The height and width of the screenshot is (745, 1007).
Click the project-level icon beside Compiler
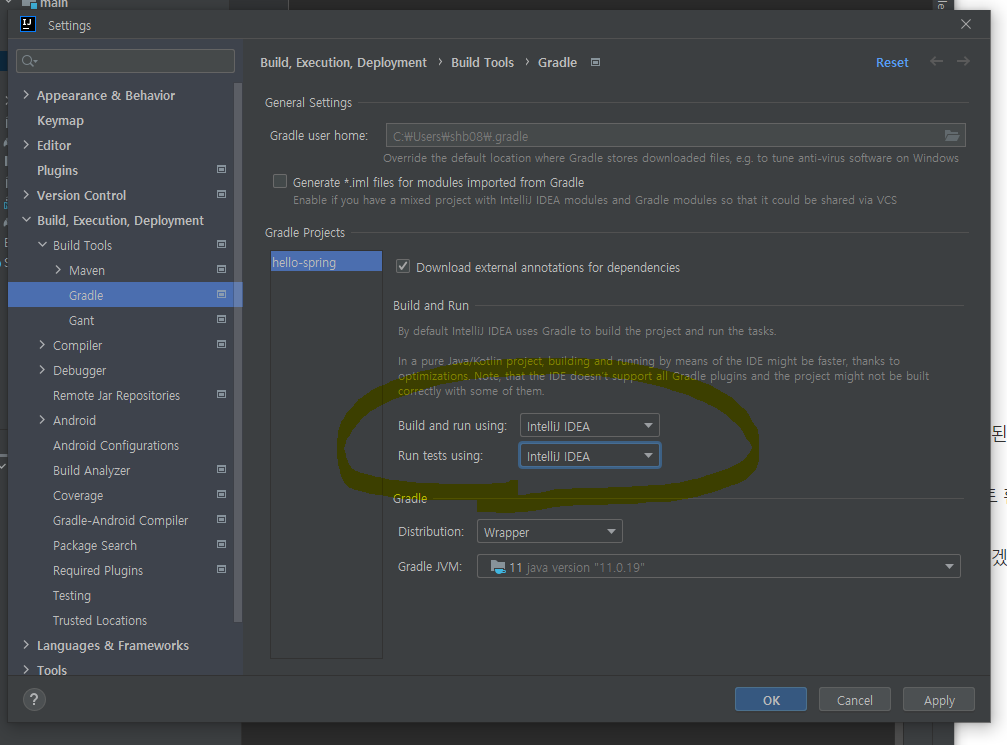pos(222,345)
